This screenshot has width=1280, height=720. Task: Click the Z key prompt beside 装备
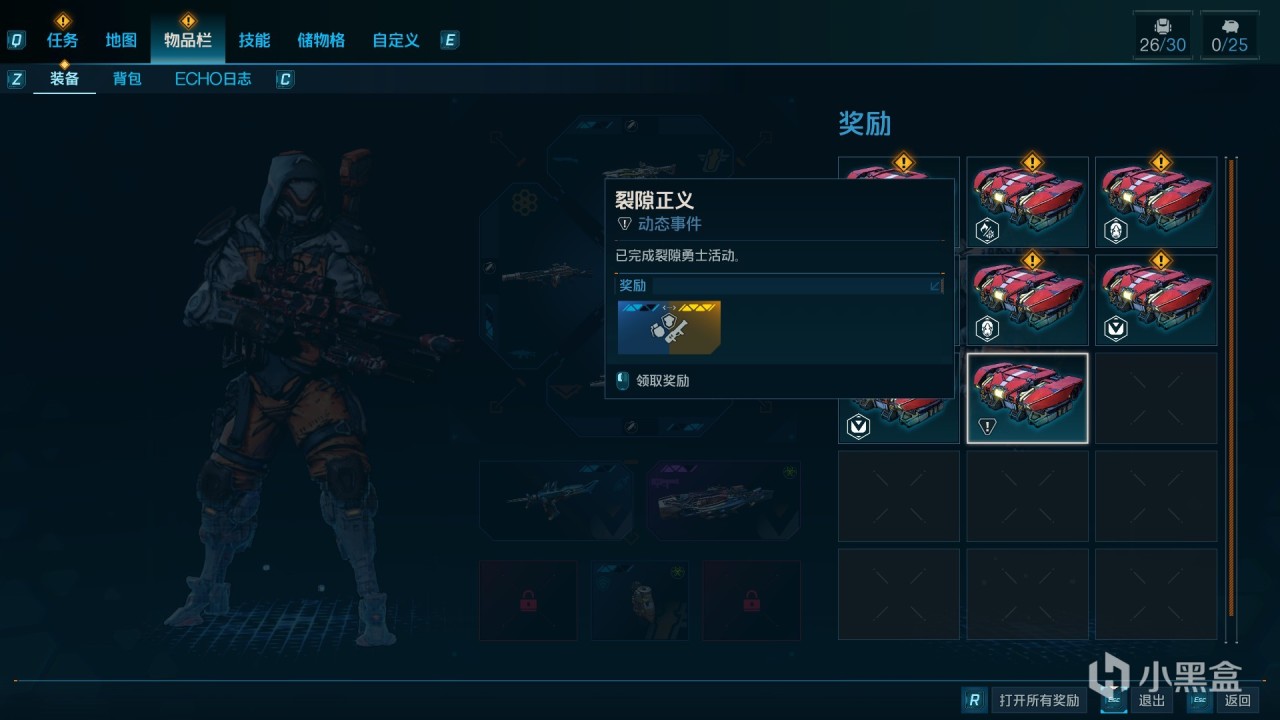click(16, 79)
